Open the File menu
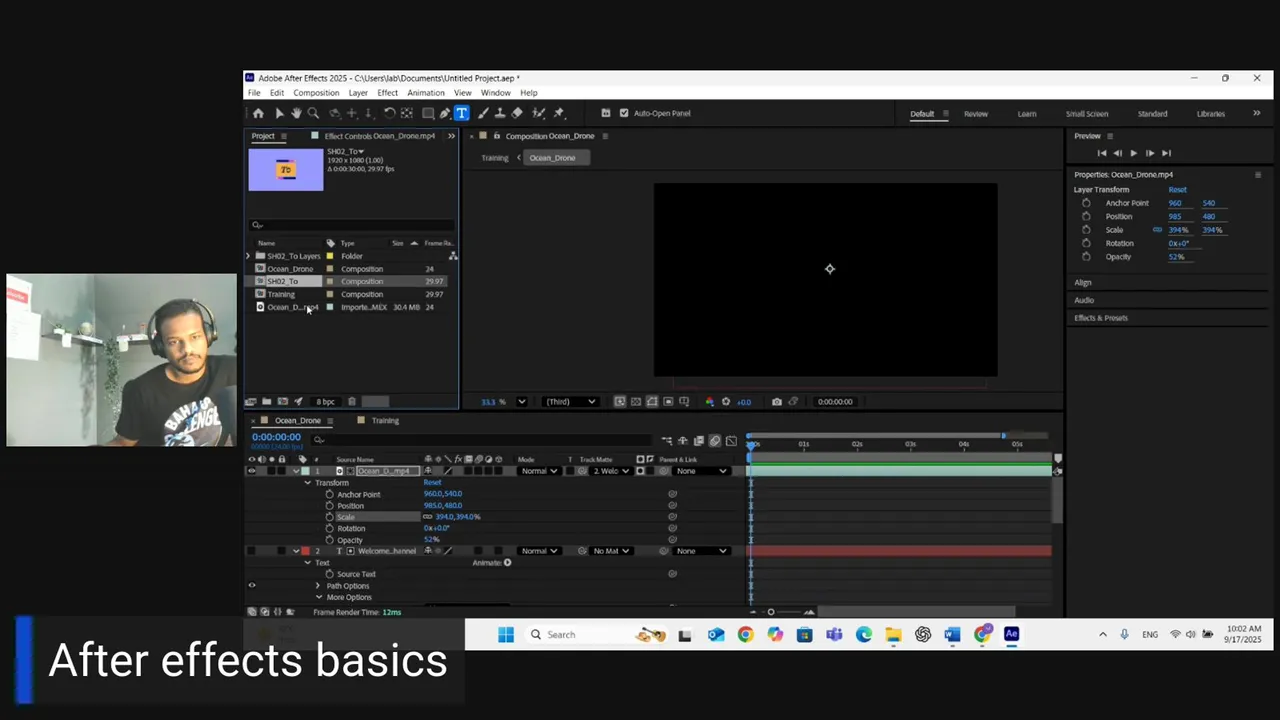The width and height of the screenshot is (1280, 720). [x=254, y=93]
